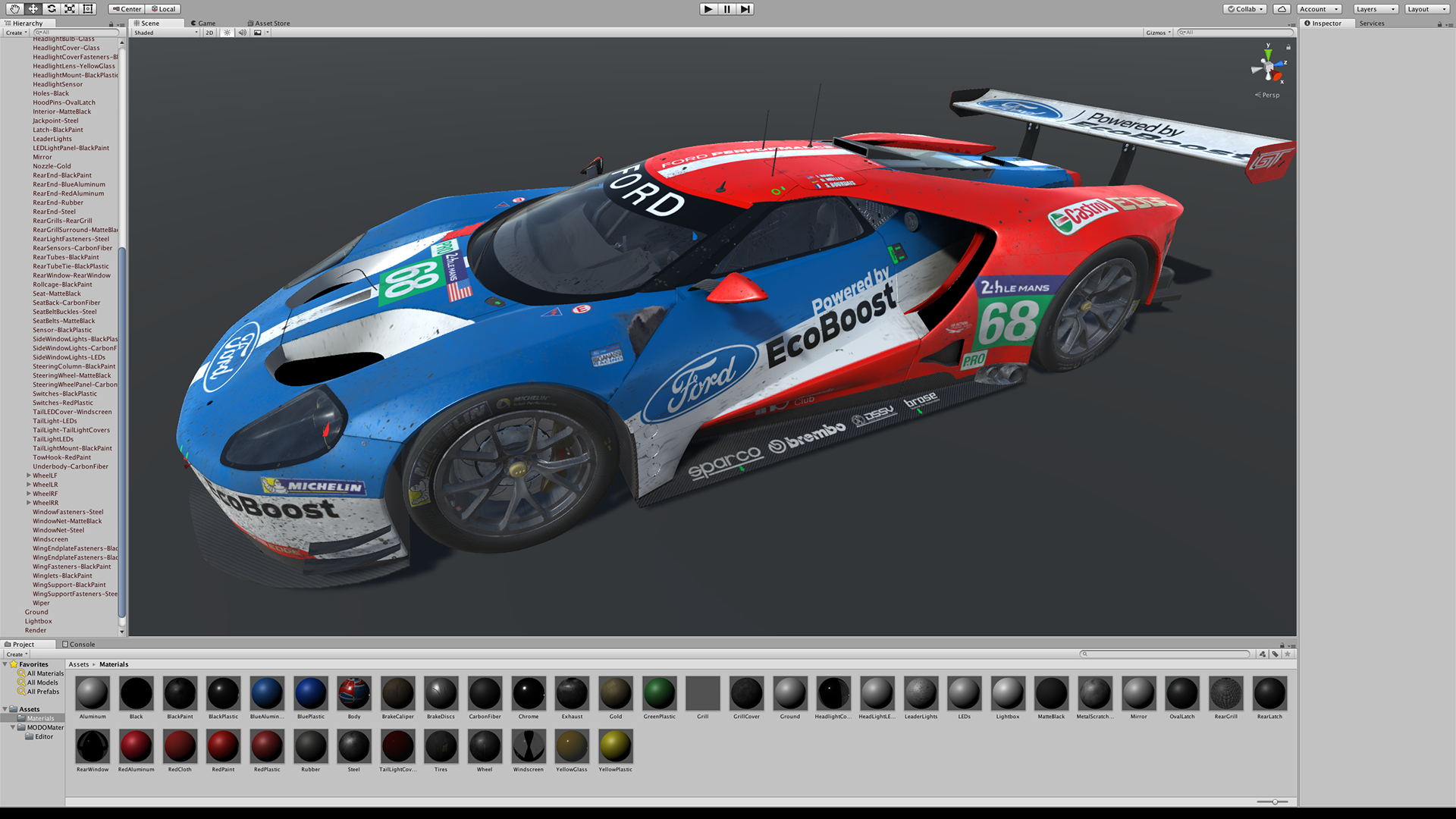Viewport: 1456px width, 819px height.
Task: Select the Rect transform tool
Action: (88, 9)
